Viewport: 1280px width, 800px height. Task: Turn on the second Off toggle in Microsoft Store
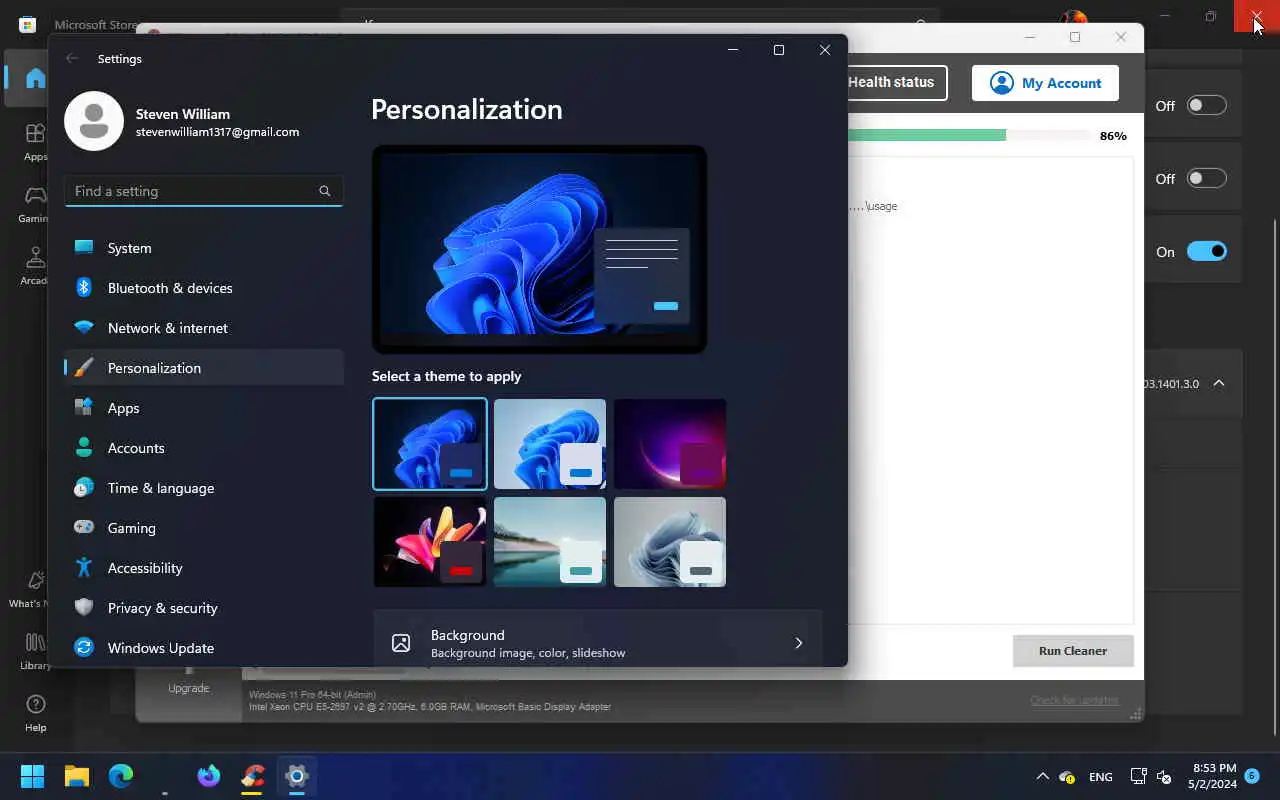pos(1206,178)
